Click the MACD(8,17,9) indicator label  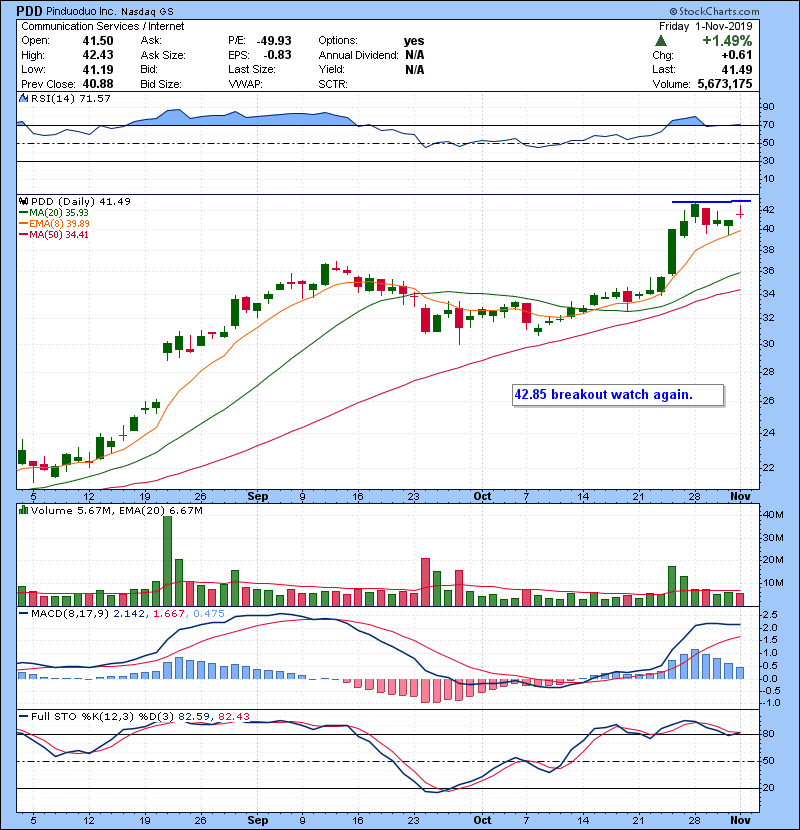pyautogui.click(x=70, y=614)
